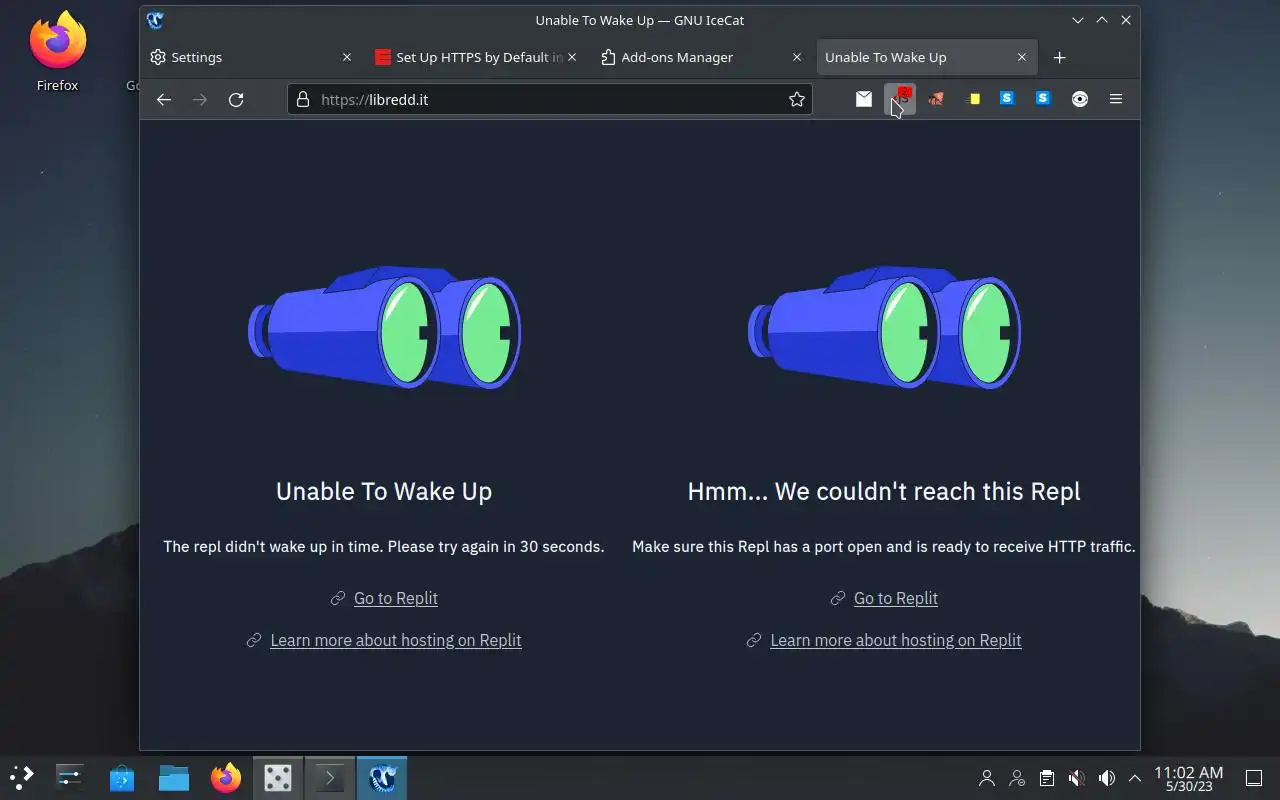Reload the libredd.it page
The height and width of the screenshot is (800, 1280).
[x=236, y=99]
